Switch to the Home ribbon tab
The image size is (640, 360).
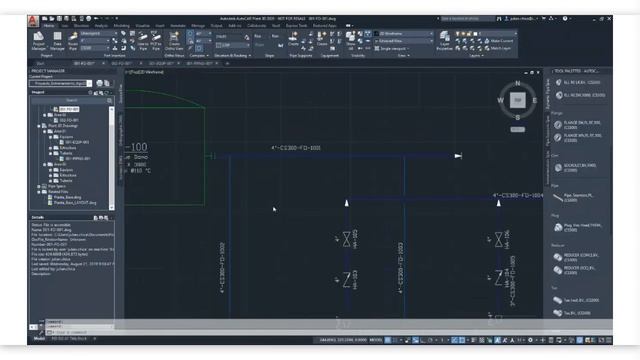pyautogui.click(x=49, y=26)
